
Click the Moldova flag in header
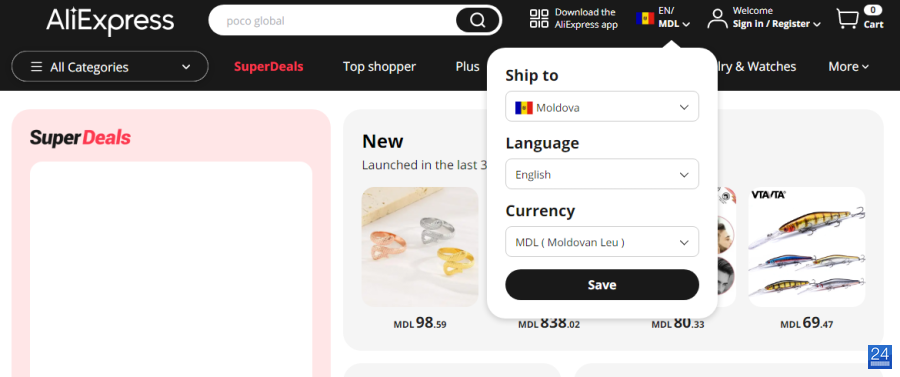[x=645, y=18]
